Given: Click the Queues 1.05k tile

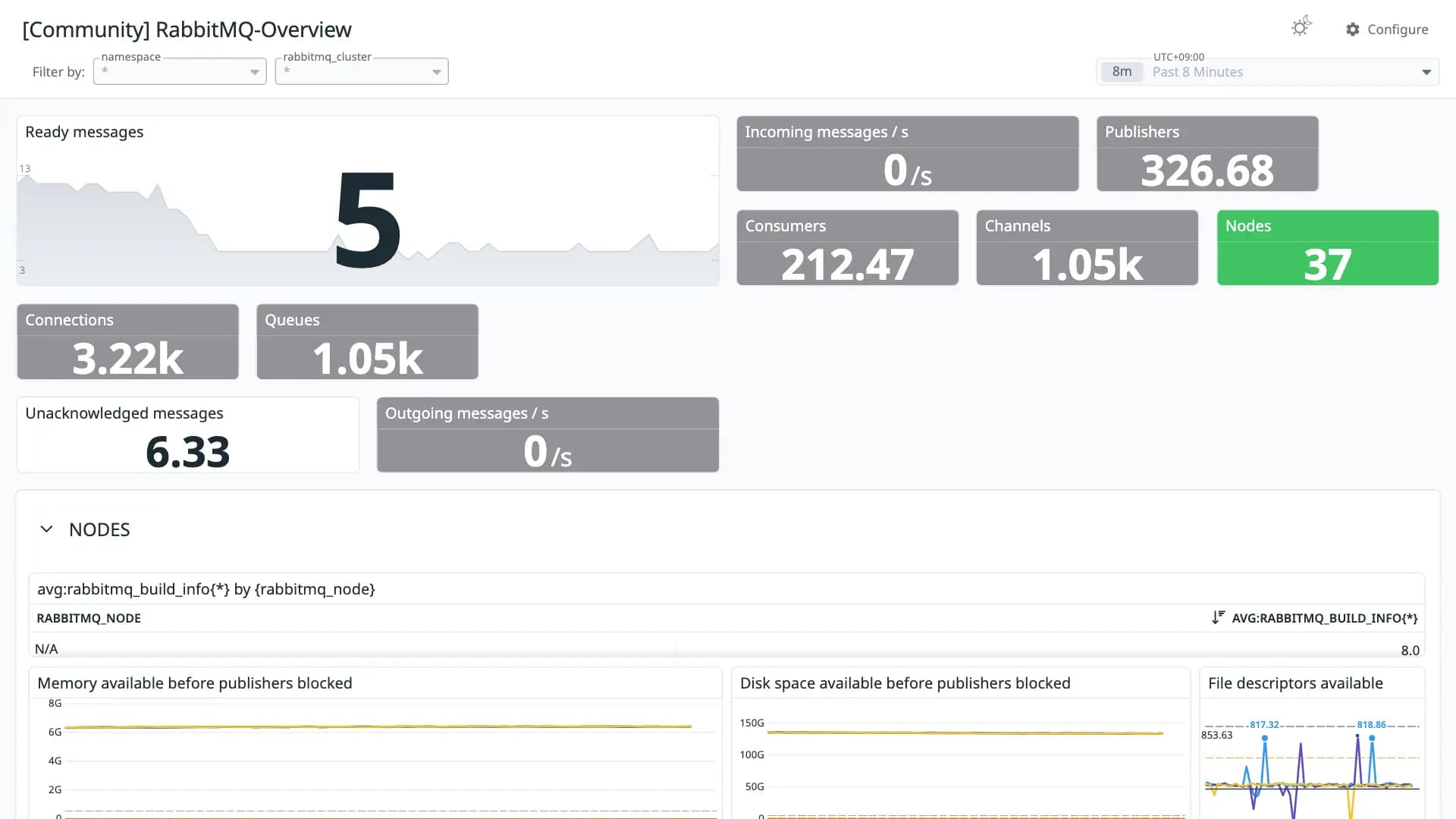Looking at the screenshot, I should [368, 342].
